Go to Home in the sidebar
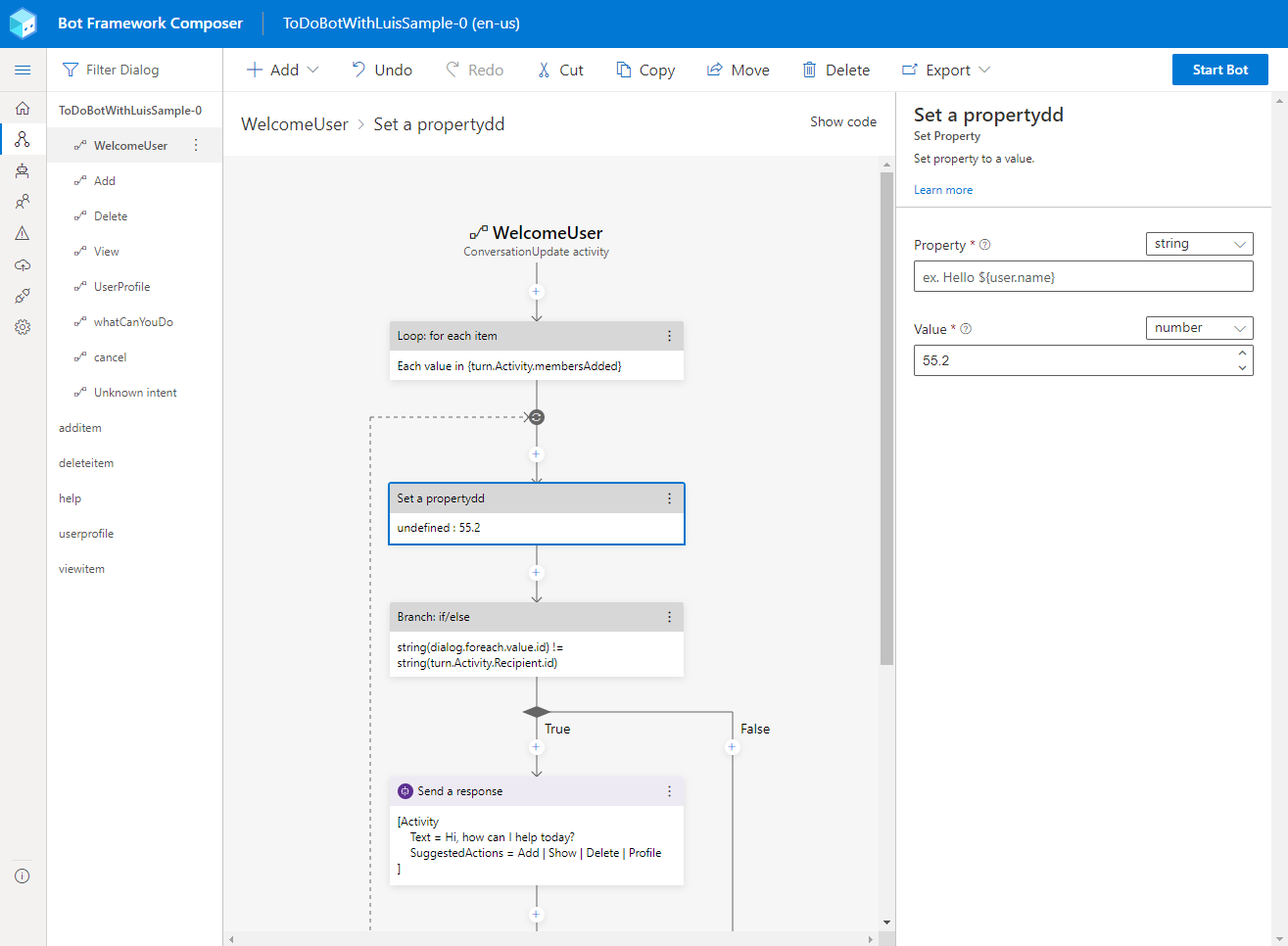 23,108
